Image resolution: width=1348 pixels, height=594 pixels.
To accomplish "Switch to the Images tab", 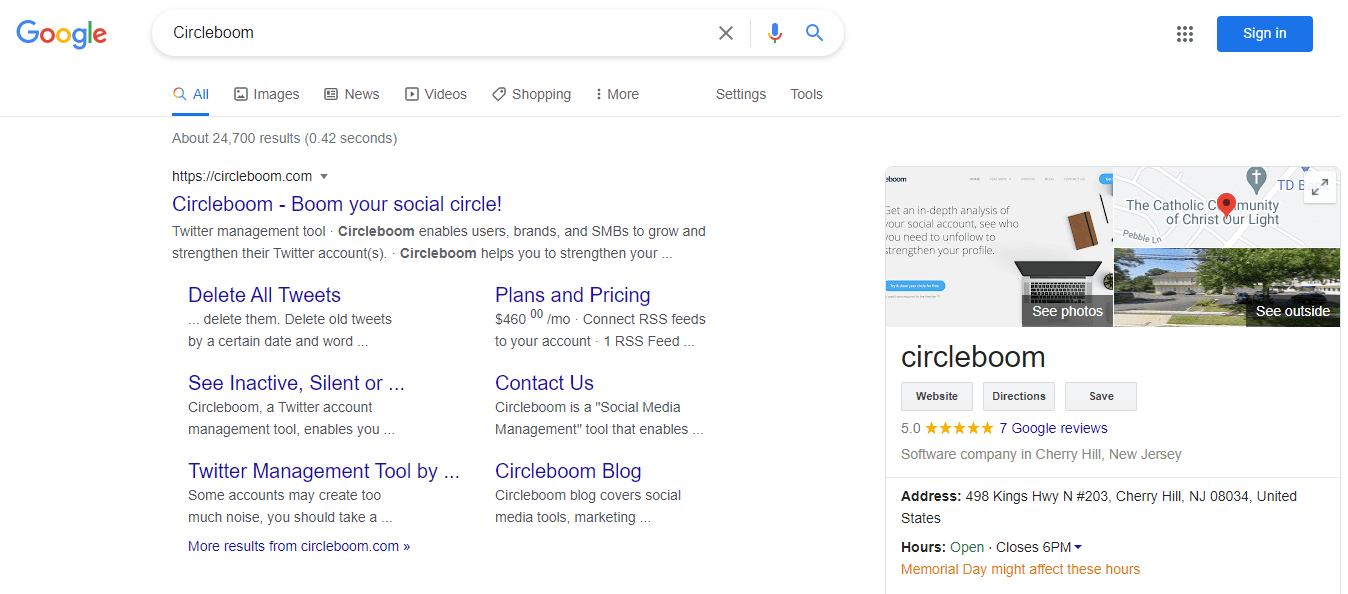I will coord(267,94).
